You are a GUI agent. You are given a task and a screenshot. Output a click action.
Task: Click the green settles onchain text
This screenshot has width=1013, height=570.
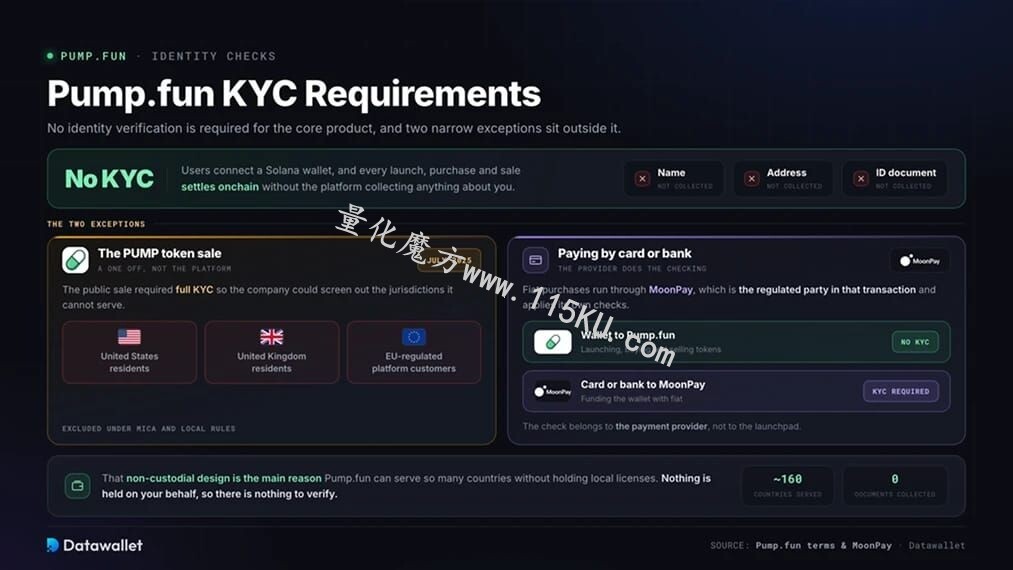coord(220,187)
